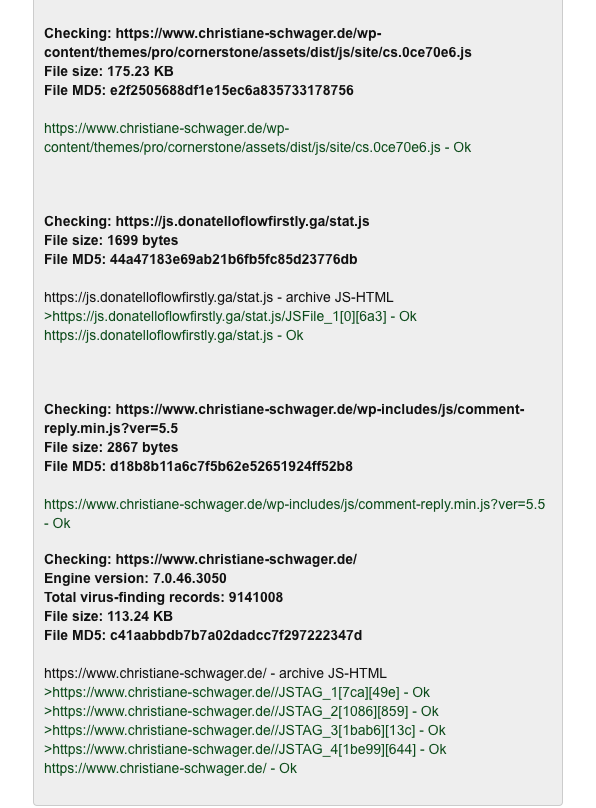Click File size 2867 bytes line
The image size is (596, 808).
pyautogui.click(x=111, y=447)
